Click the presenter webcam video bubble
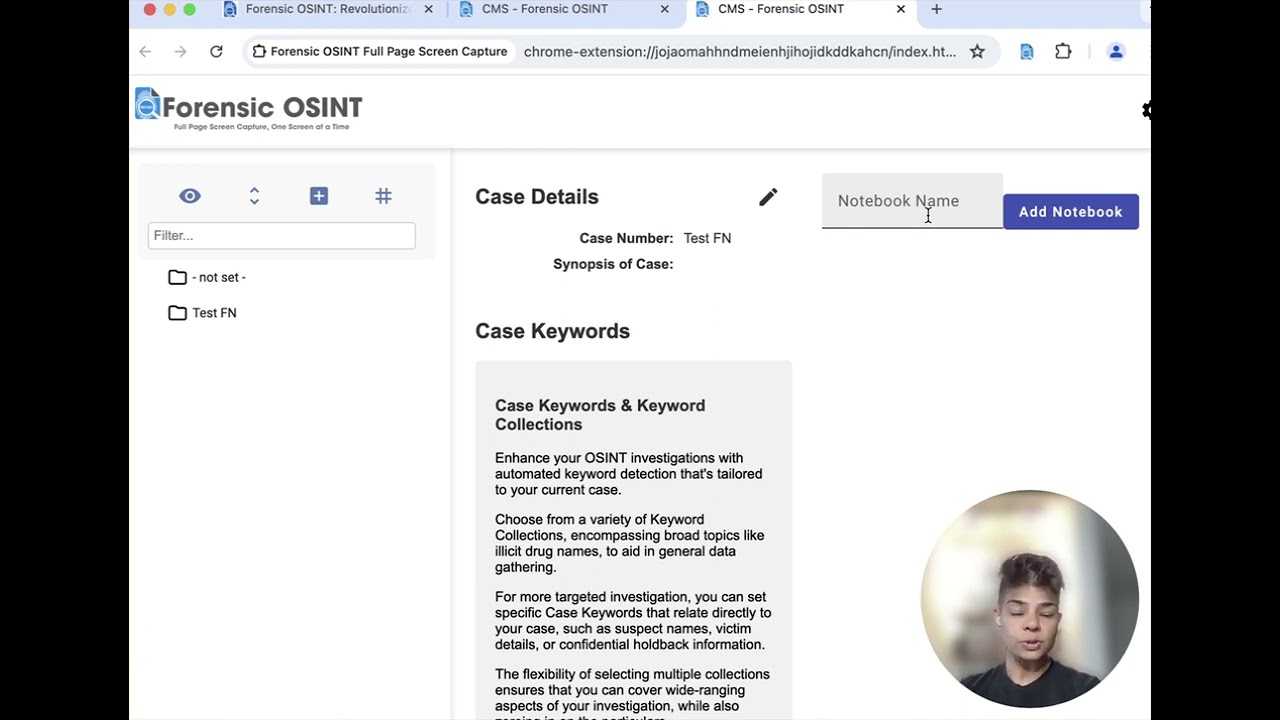 [1030, 599]
